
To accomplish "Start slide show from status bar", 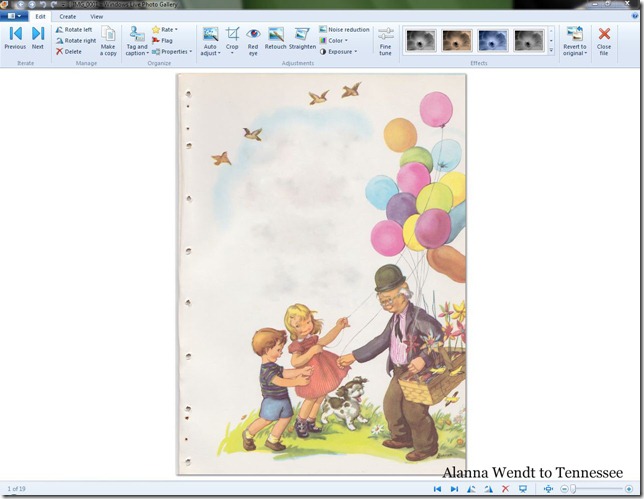I will pyautogui.click(x=522, y=489).
